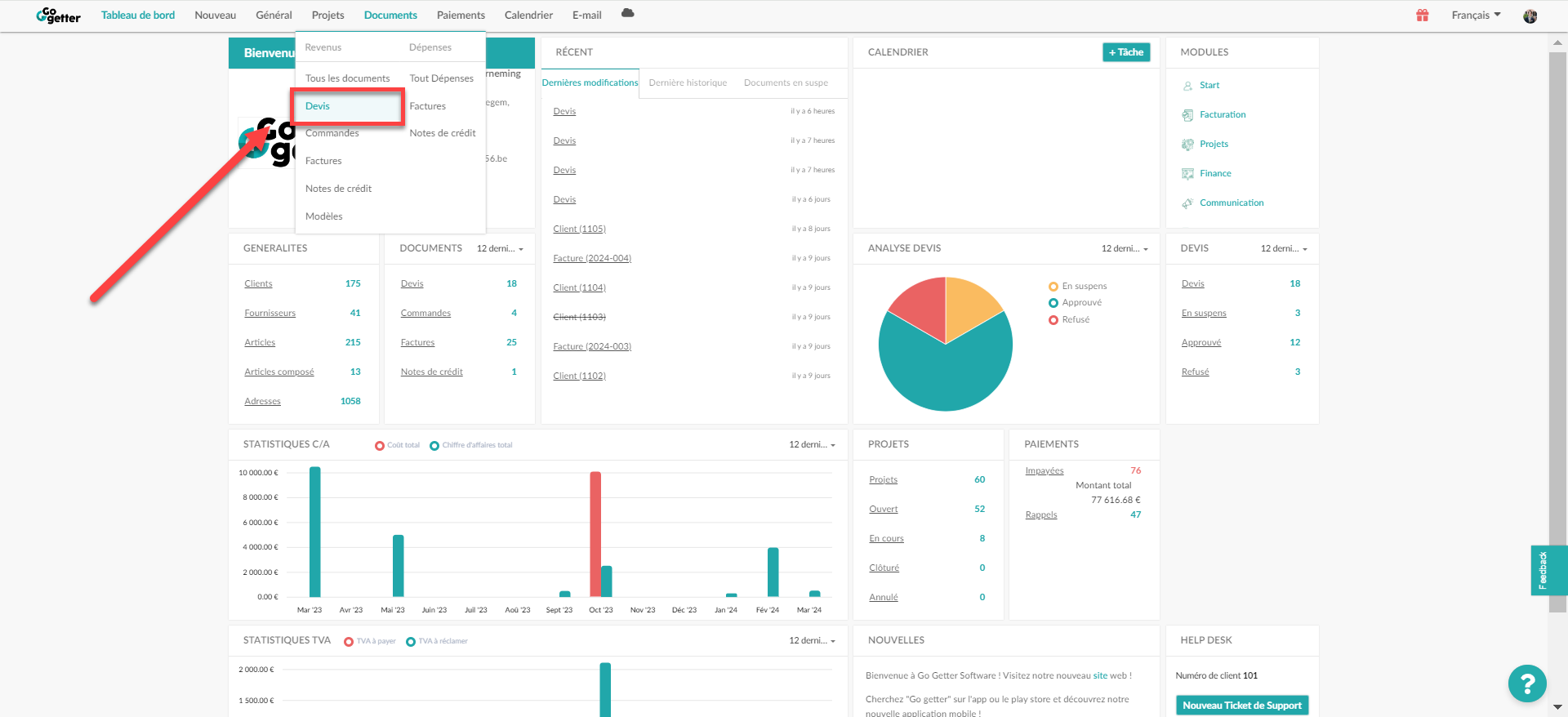Open the Rappels payments link

pos(1040,515)
